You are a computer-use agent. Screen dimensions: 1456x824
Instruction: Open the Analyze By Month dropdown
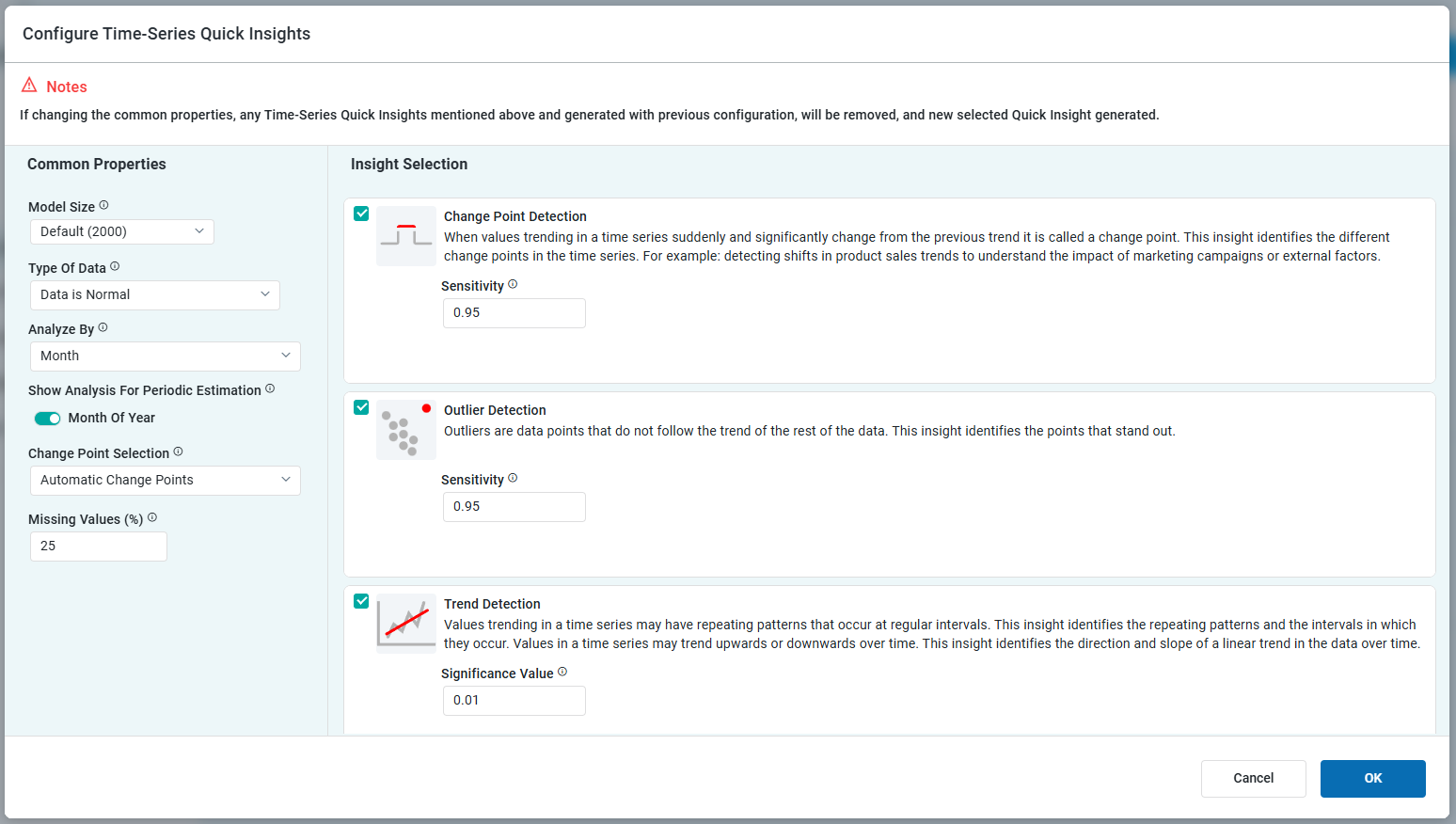pos(166,356)
